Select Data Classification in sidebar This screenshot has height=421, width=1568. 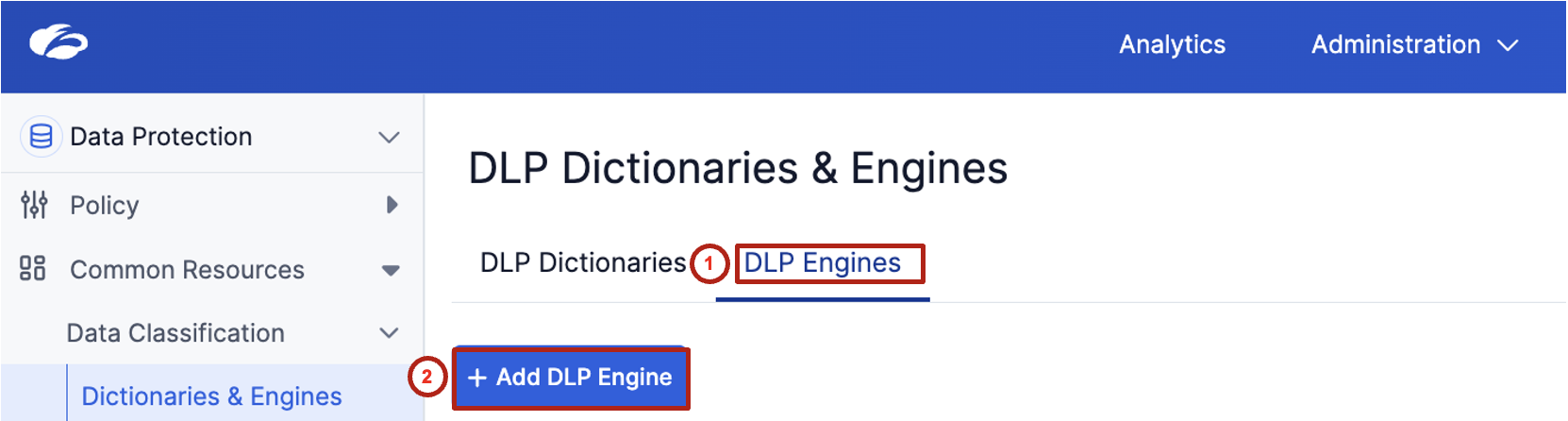tap(175, 333)
